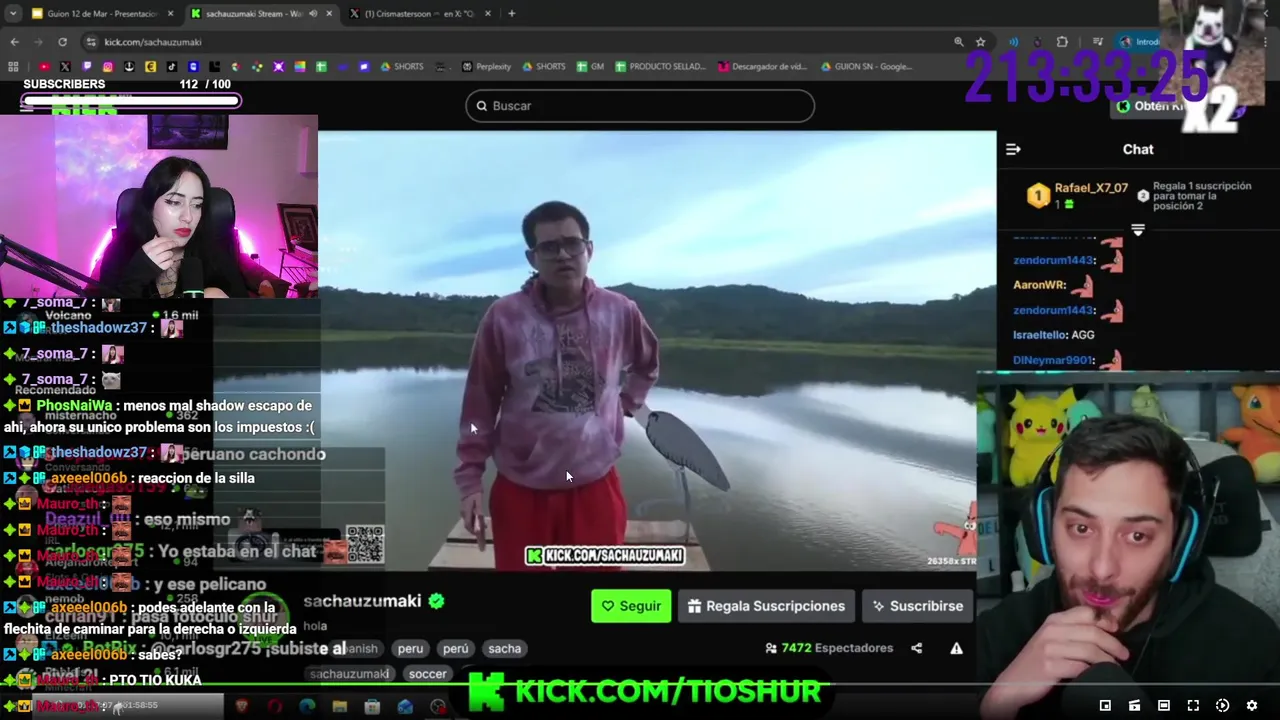
Task: Open the X bookmark icon in bookmarks bar
Action: [65, 67]
